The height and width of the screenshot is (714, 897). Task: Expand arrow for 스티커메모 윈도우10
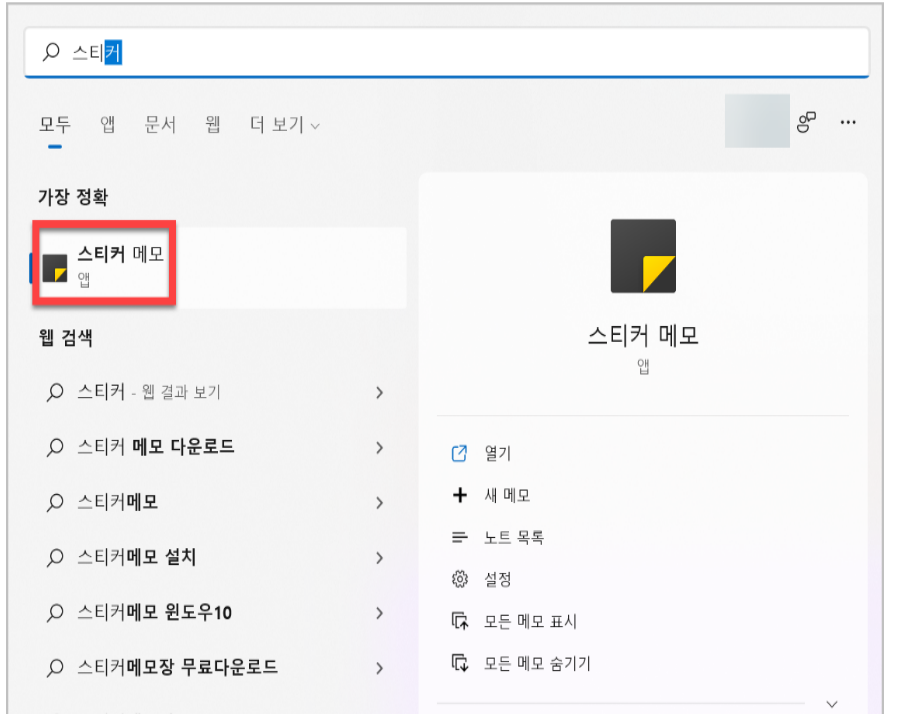click(x=379, y=613)
